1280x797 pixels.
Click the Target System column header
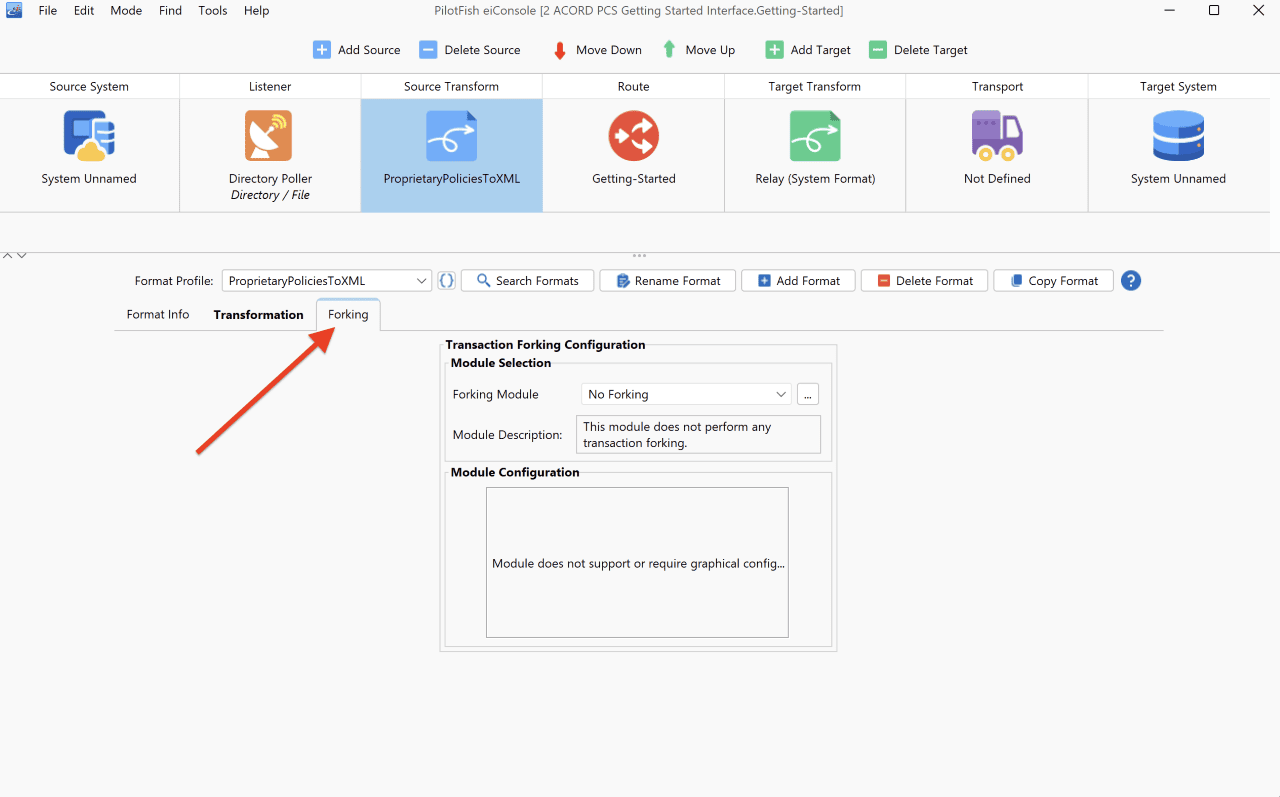click(x=1178, y=86)
